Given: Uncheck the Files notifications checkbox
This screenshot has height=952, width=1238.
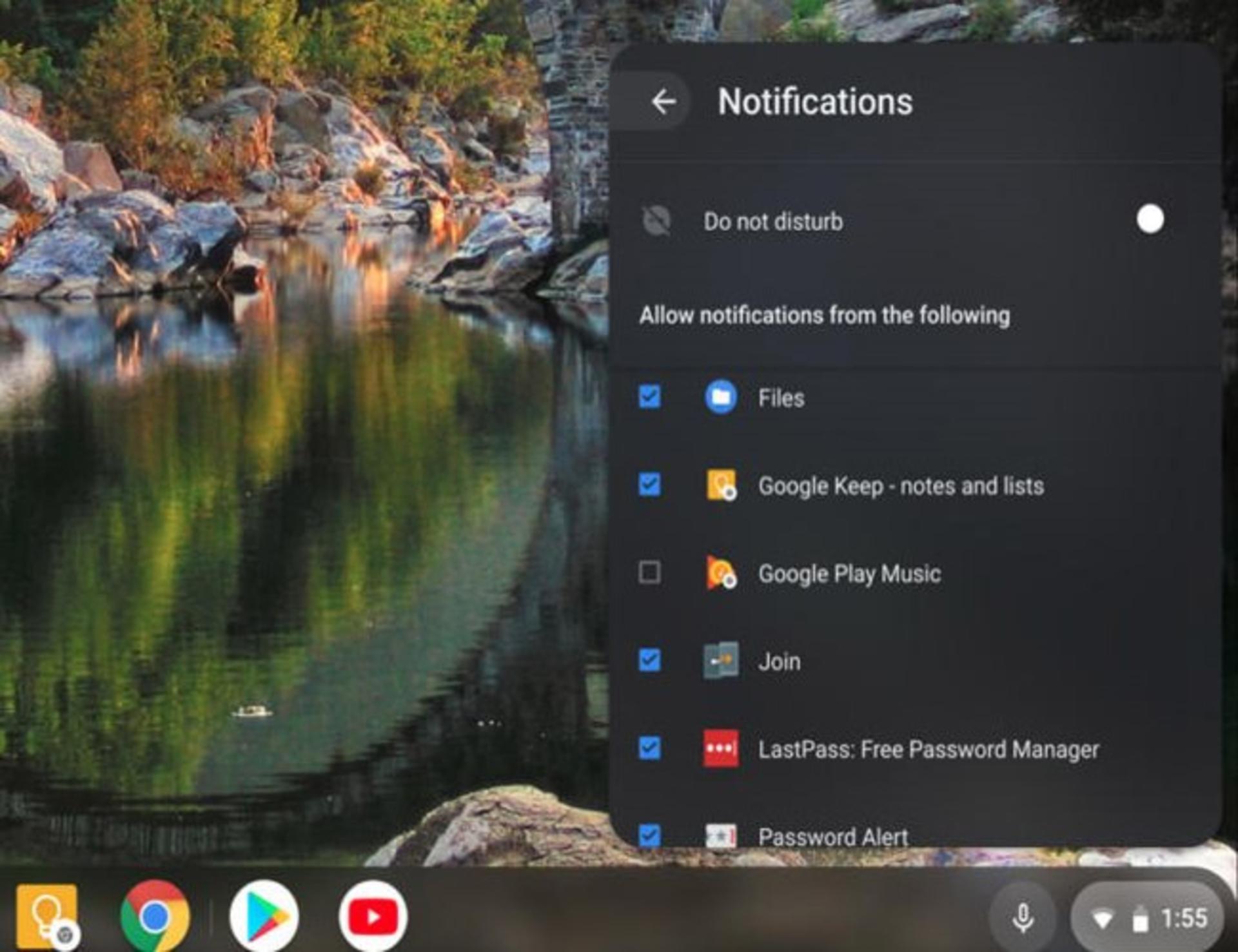Looking at the screenshot, I should coord(649,397).
